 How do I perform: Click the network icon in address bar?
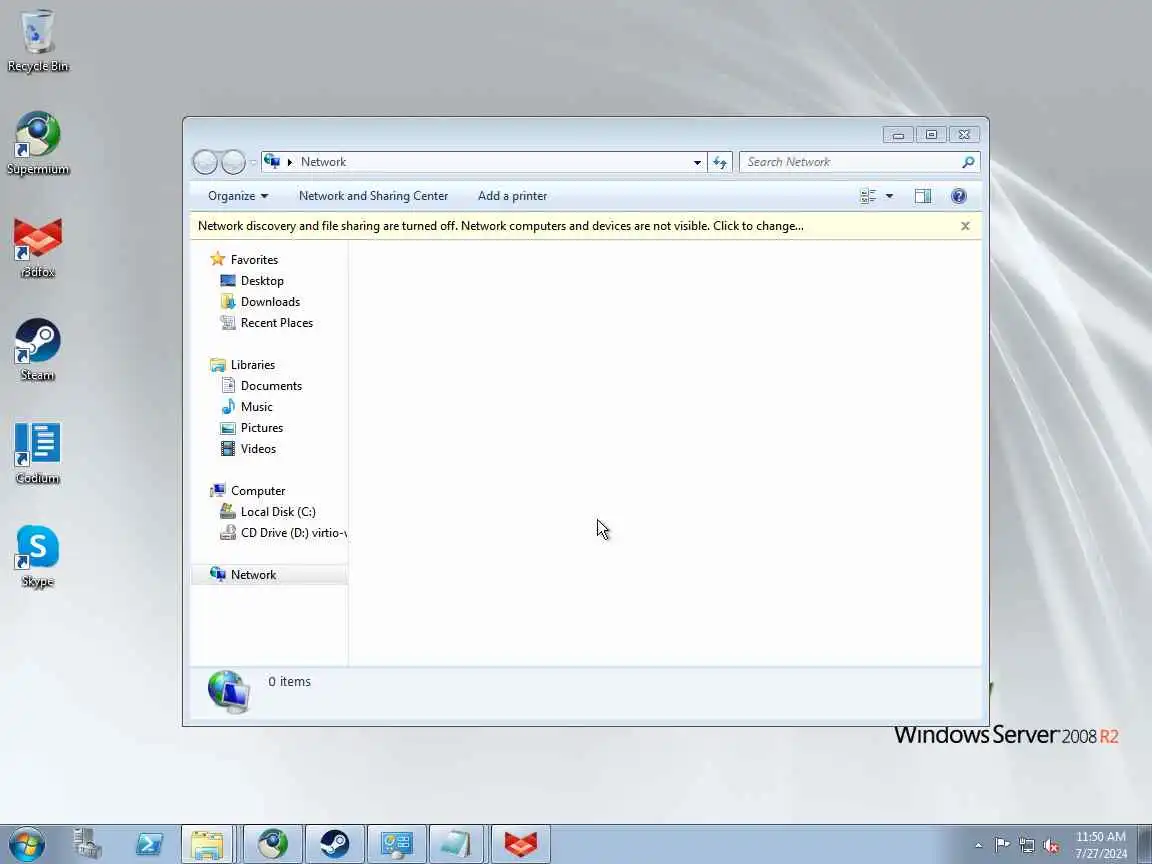272,161
